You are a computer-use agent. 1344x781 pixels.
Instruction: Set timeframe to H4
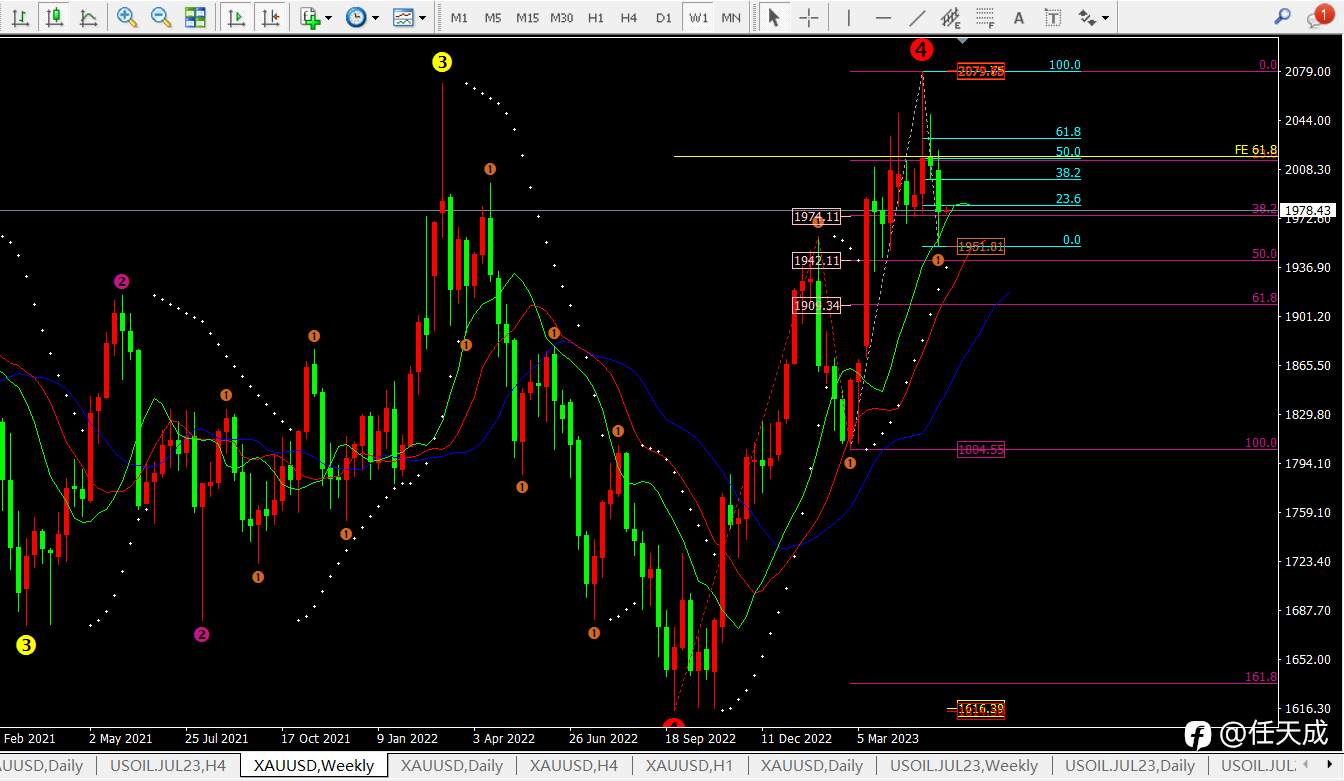click(629, 18)
